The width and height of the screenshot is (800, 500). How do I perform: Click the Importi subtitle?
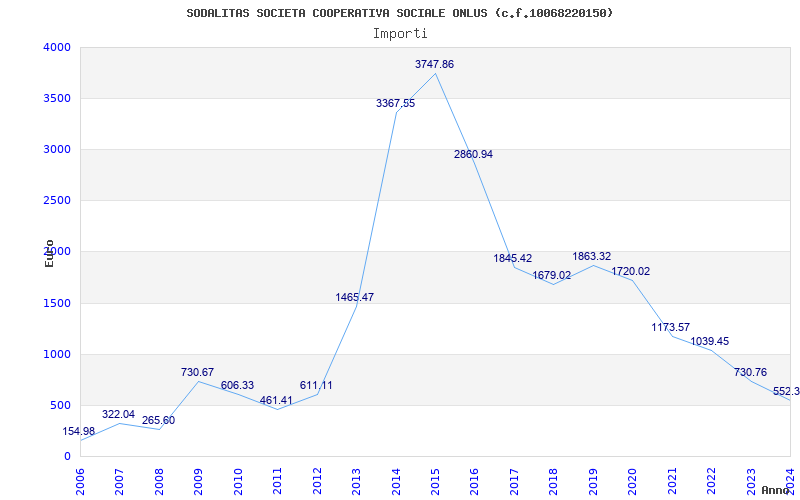pyautogui.click(x=400, y=34)
